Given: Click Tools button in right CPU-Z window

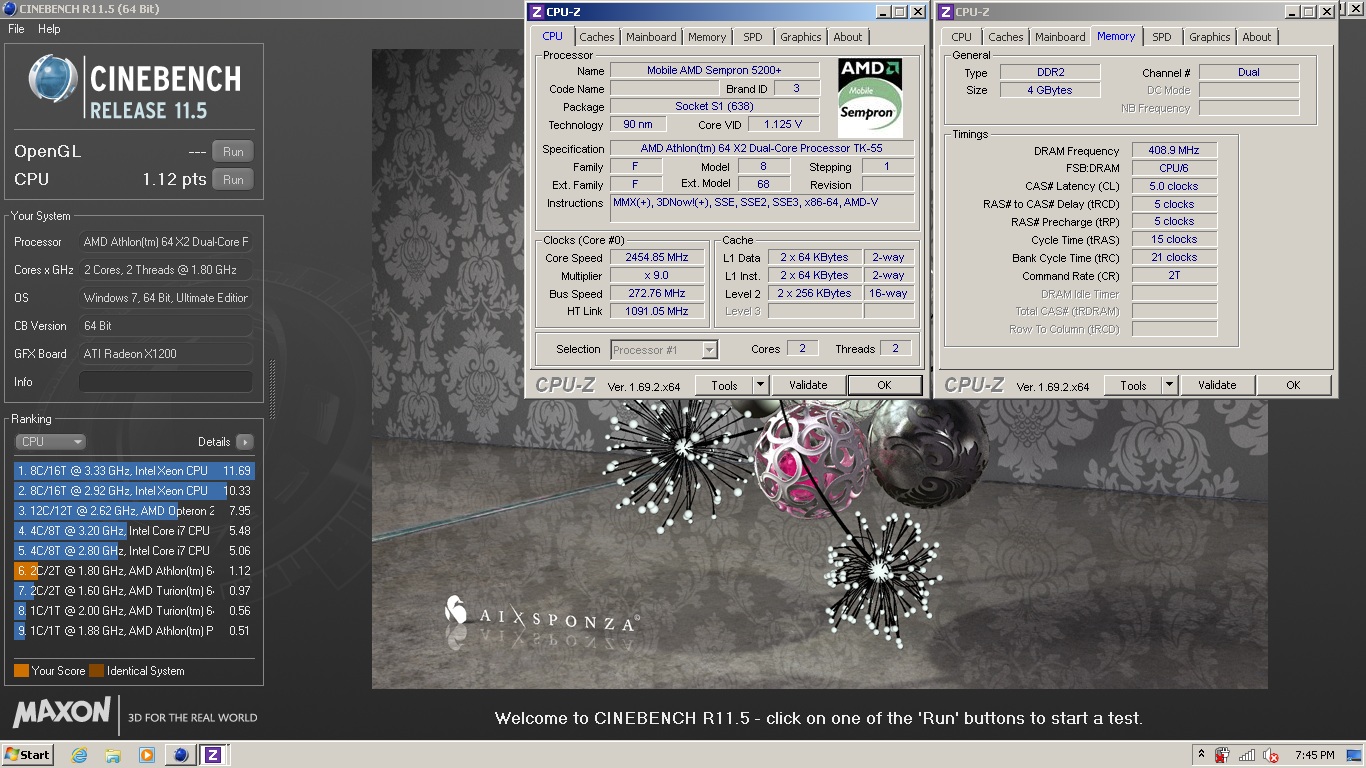Looking at the screenshot, I should pos(1133,385).
